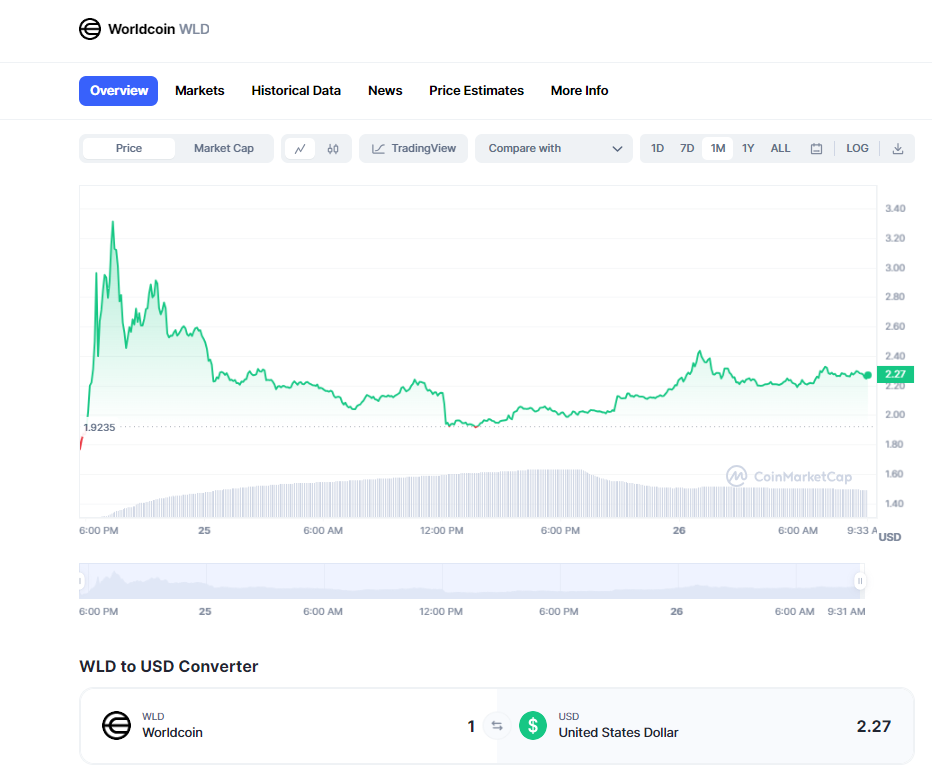Click the 9:31 AM navigator label

(846, 612)
